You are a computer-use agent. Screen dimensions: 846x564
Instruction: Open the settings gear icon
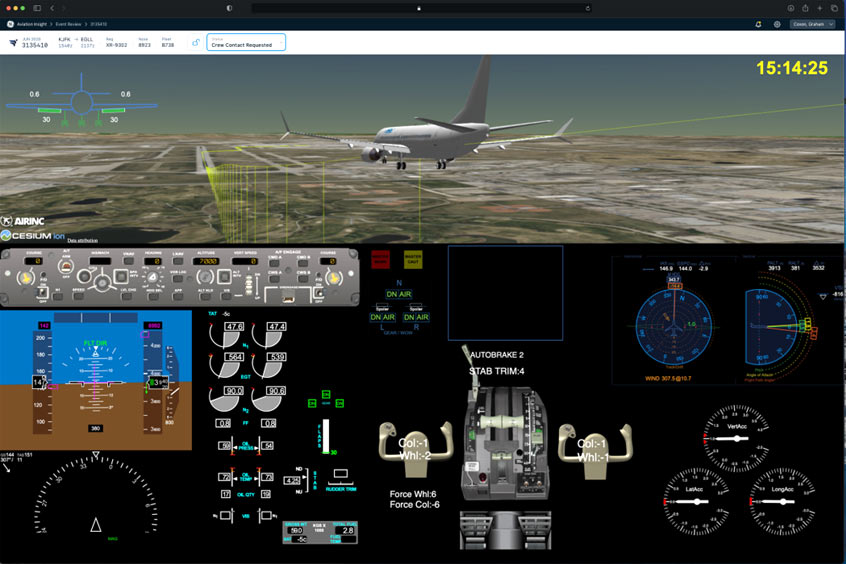[777, 24]
